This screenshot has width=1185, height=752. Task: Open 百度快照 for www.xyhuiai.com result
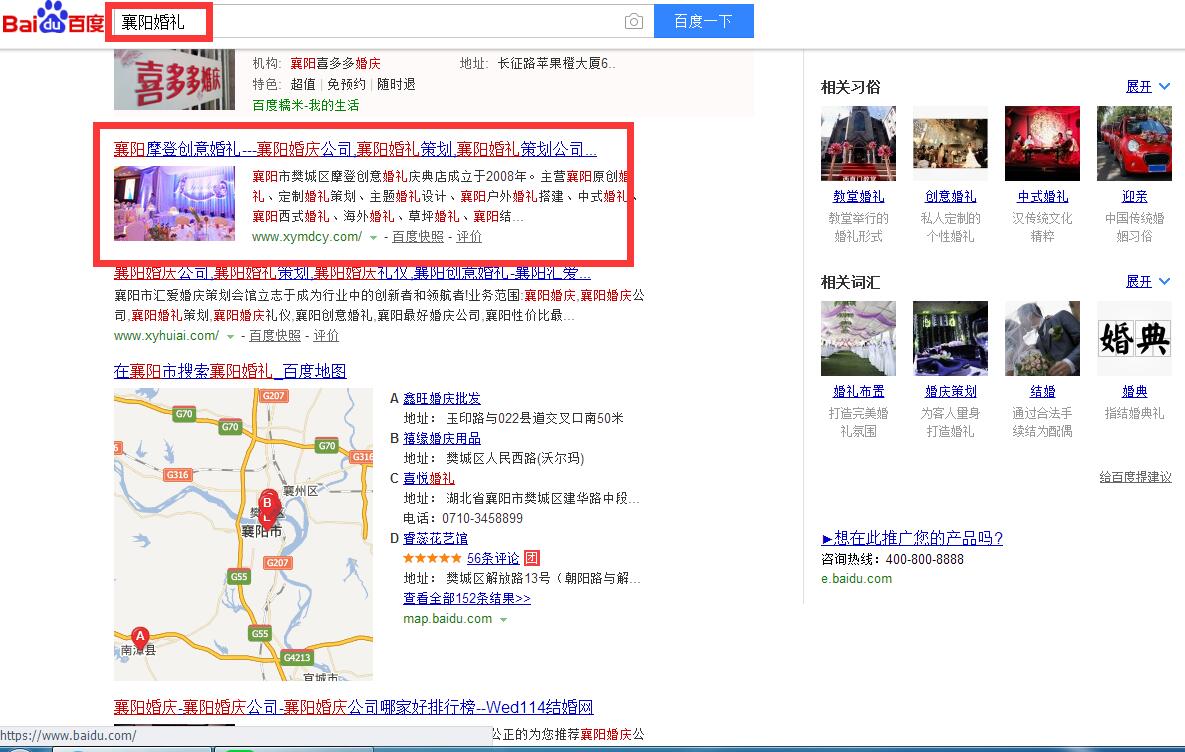pos(275,336)
